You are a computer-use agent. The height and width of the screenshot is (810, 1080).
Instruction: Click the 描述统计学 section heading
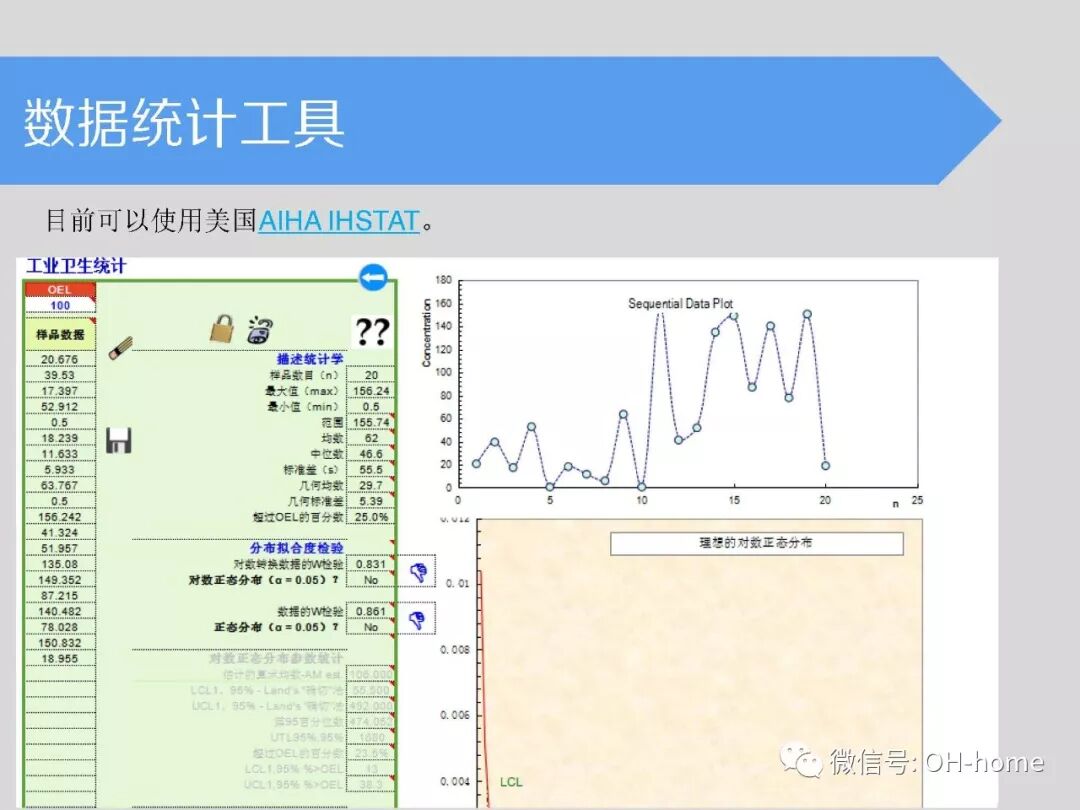(310, 359)
